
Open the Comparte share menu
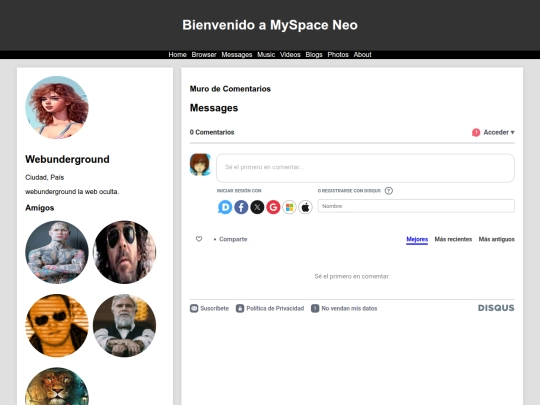(233, 239)
